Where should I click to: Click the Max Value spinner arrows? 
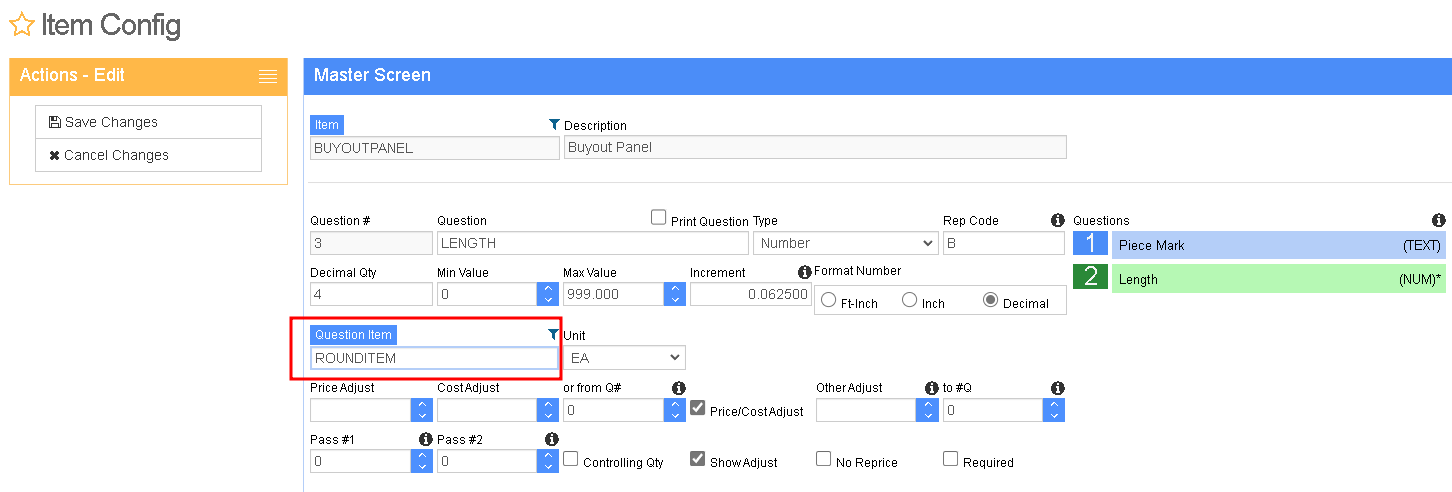click(x=674, y=294)
